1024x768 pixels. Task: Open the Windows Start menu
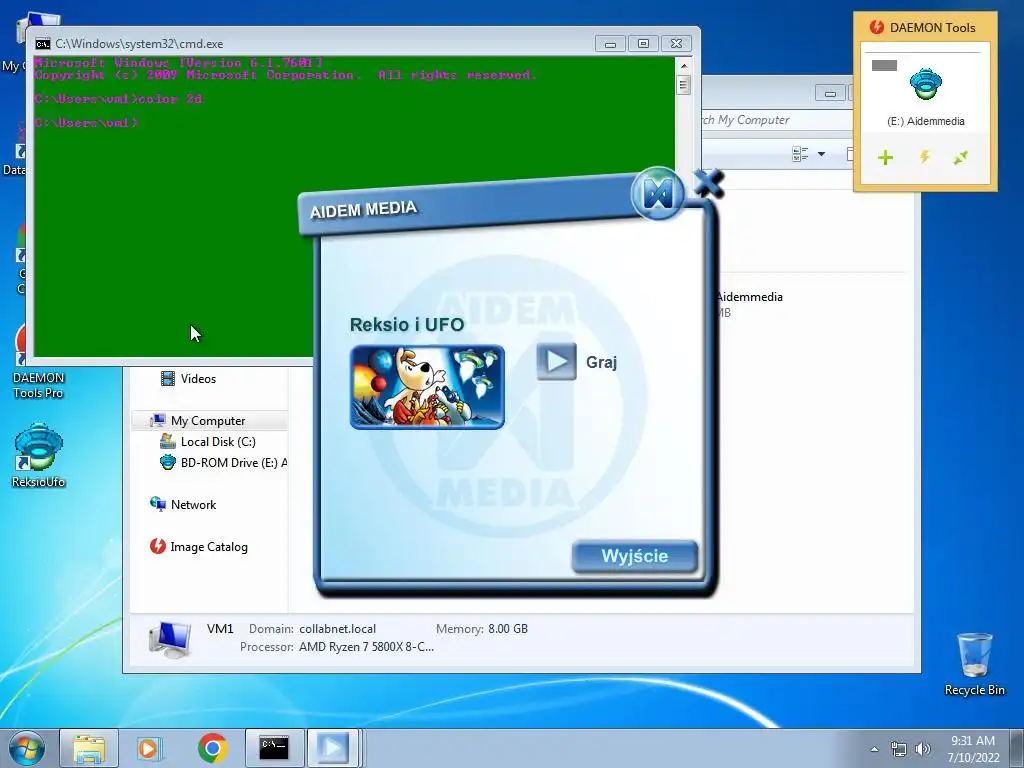pyautogui.click(x=27, y=748)
